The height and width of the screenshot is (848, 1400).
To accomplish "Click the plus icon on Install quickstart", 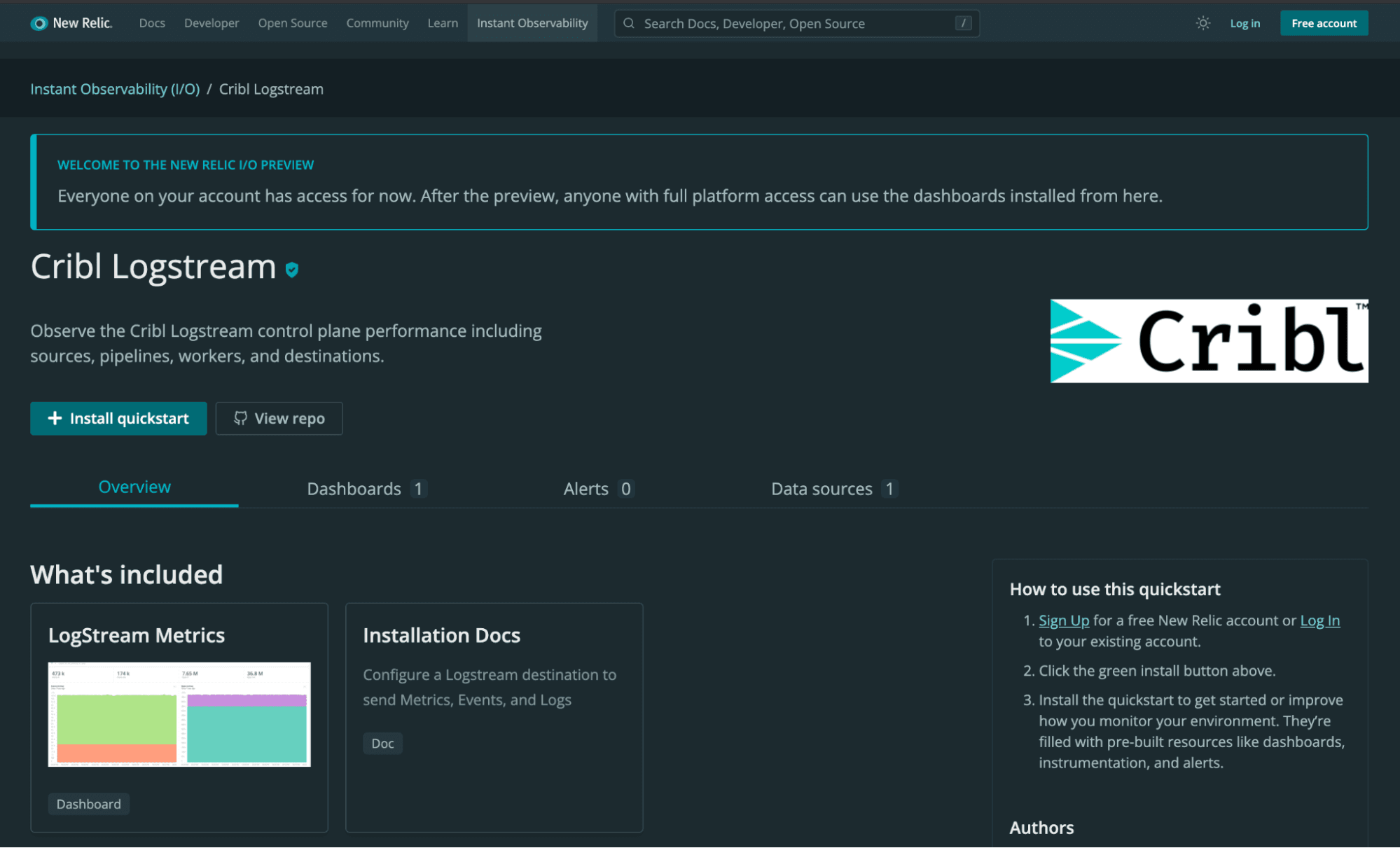I will click(x=55, y=418).
